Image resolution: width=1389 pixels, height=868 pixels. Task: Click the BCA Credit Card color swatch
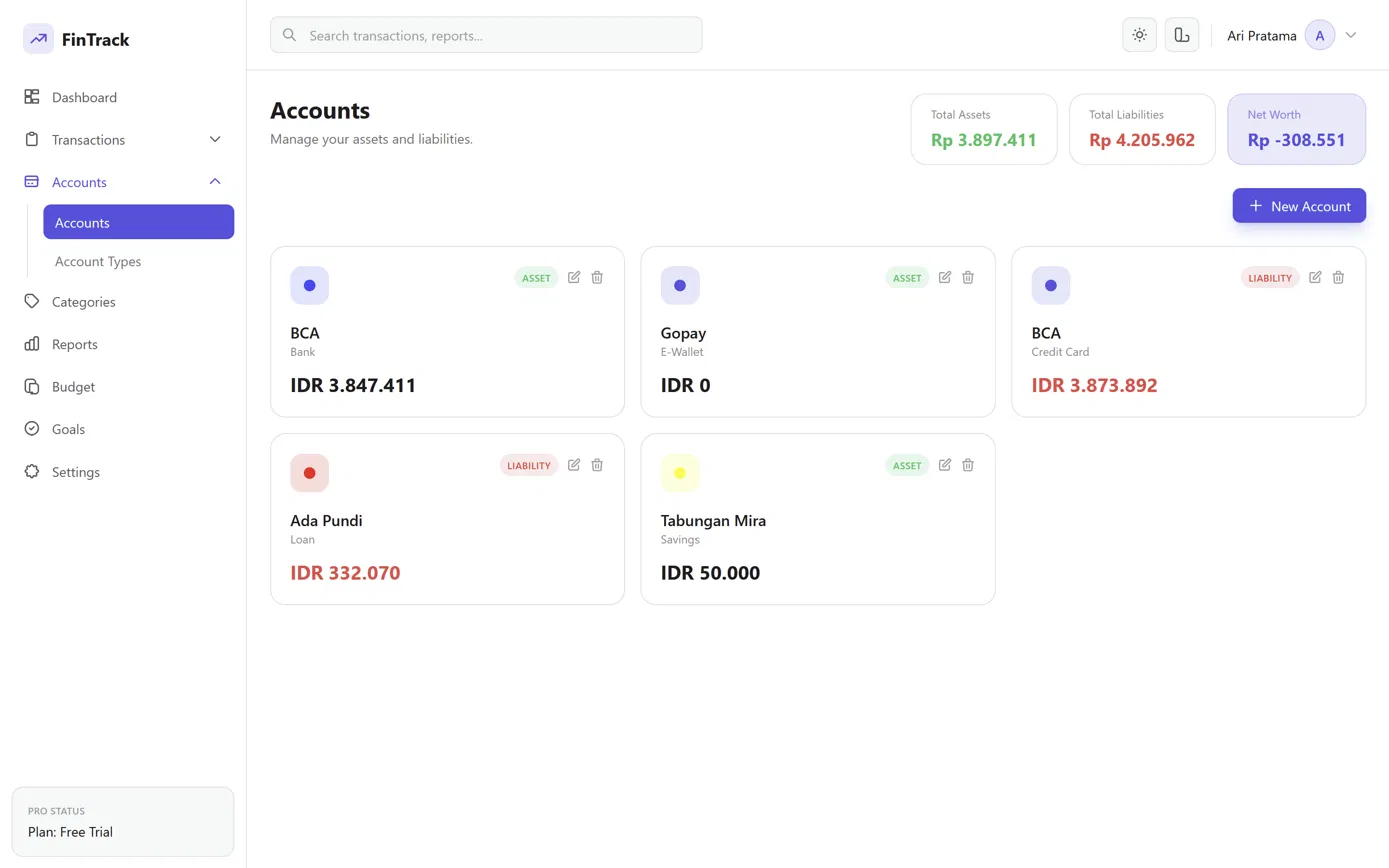click(x=1051, y=286)
